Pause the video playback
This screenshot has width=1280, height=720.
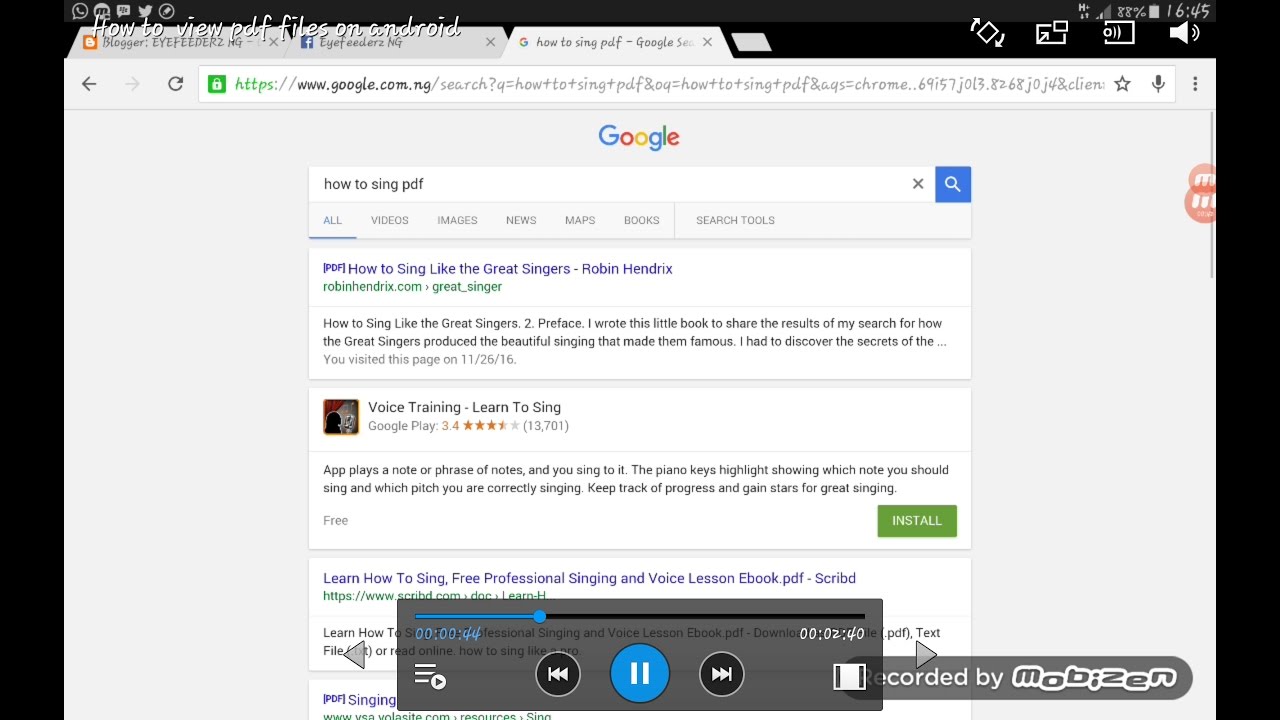click(640, 674)
